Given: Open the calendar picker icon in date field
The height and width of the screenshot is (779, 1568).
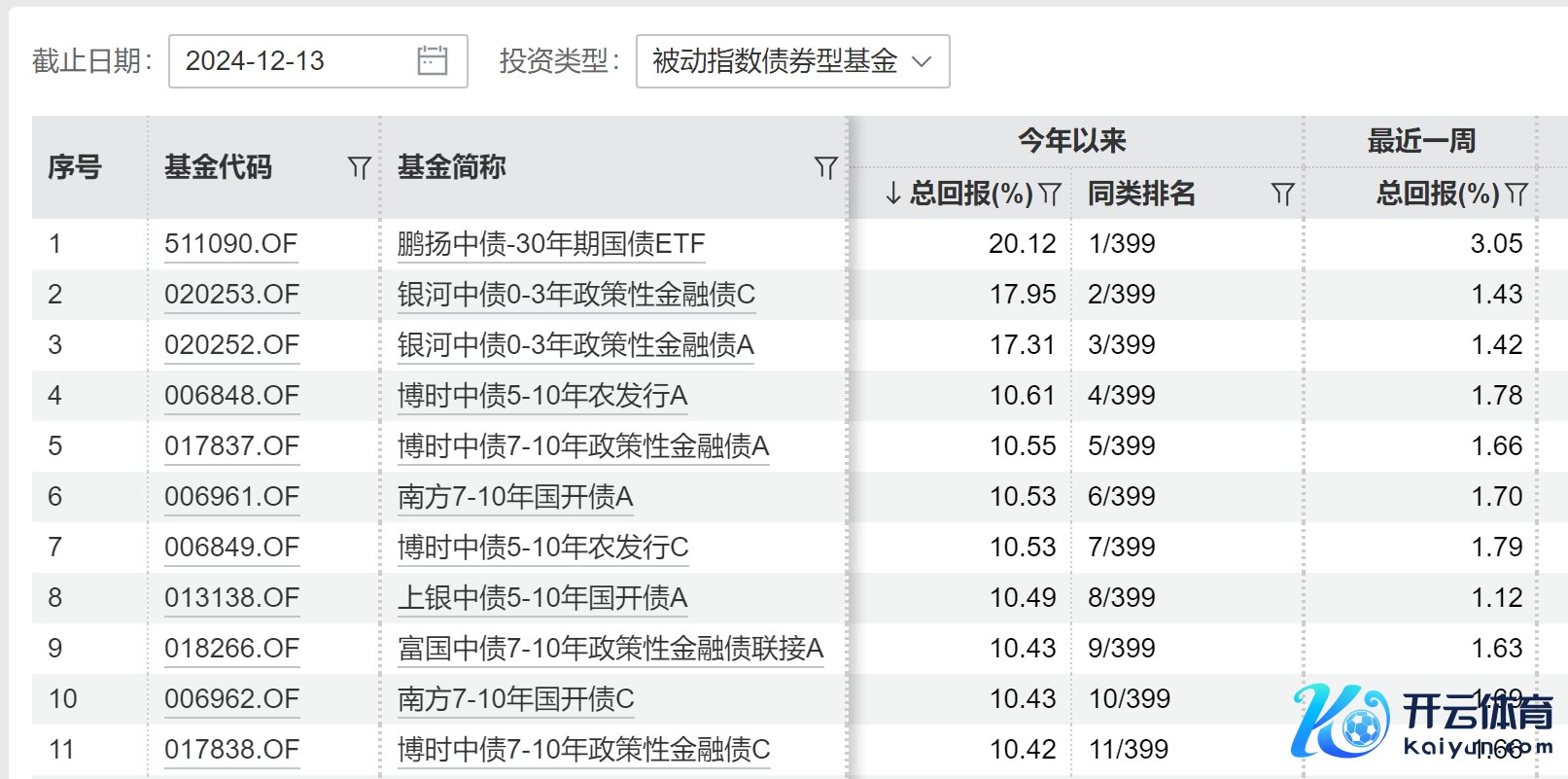Looking at the screenshot, I should pos(433,61).
